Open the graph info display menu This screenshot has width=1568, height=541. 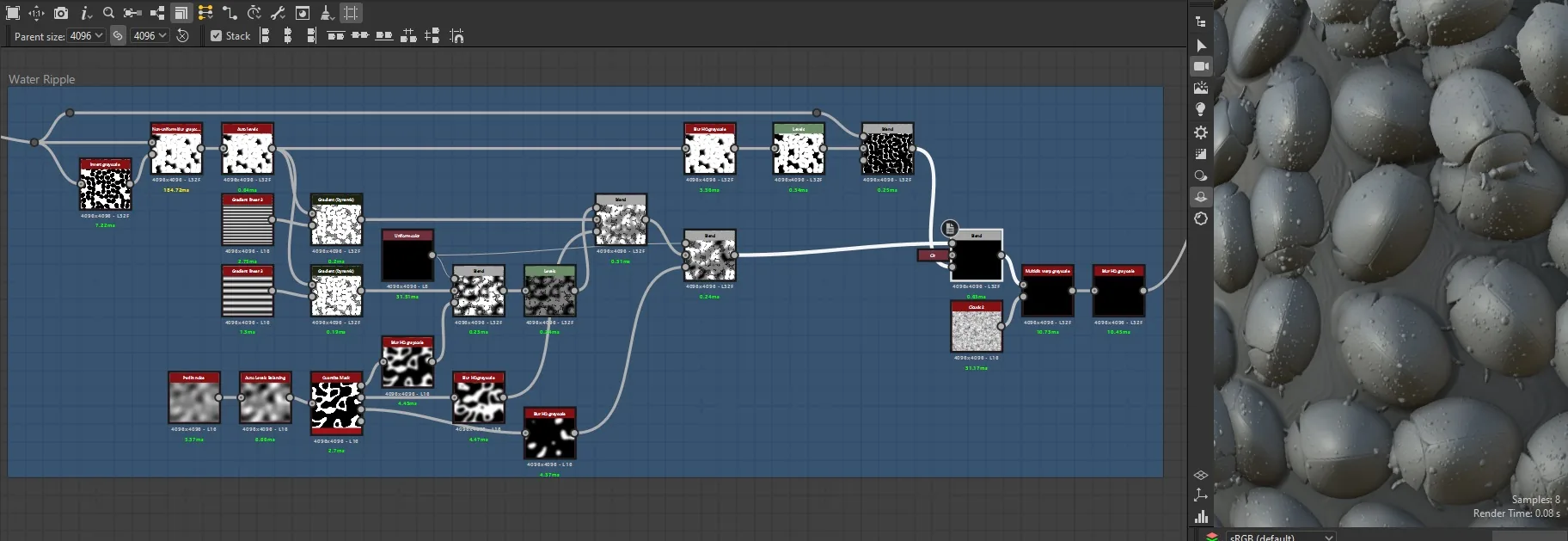[x=85, y=13]
